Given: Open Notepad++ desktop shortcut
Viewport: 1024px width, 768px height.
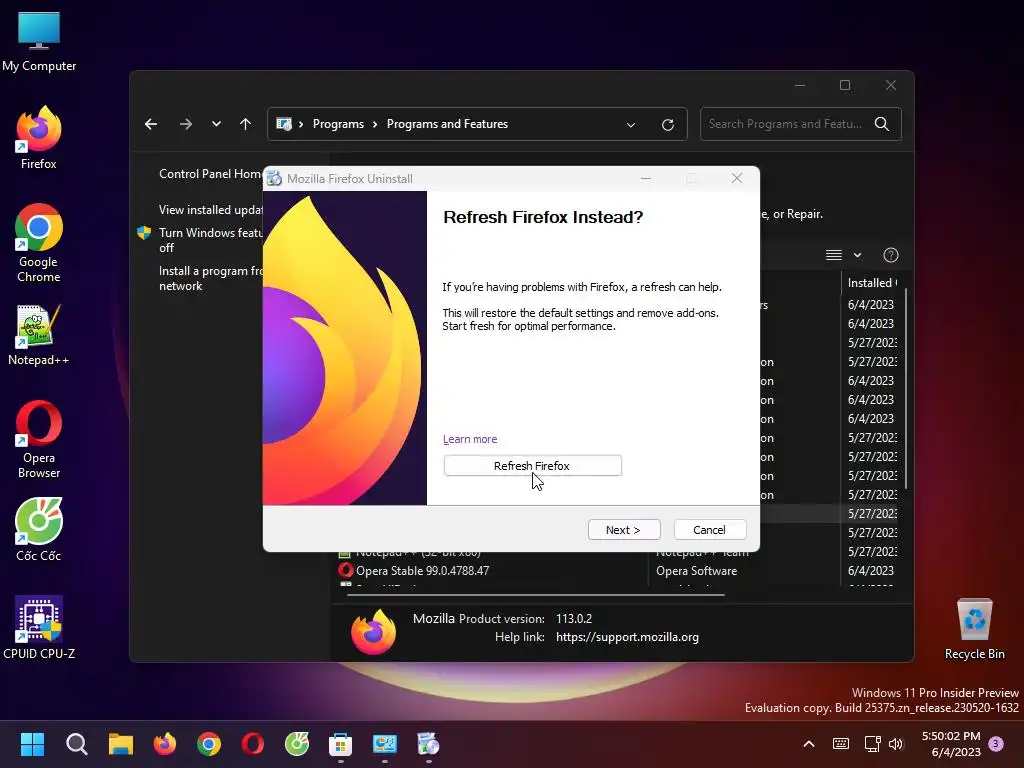Looking at the screenshot, I should pos(39,335).
